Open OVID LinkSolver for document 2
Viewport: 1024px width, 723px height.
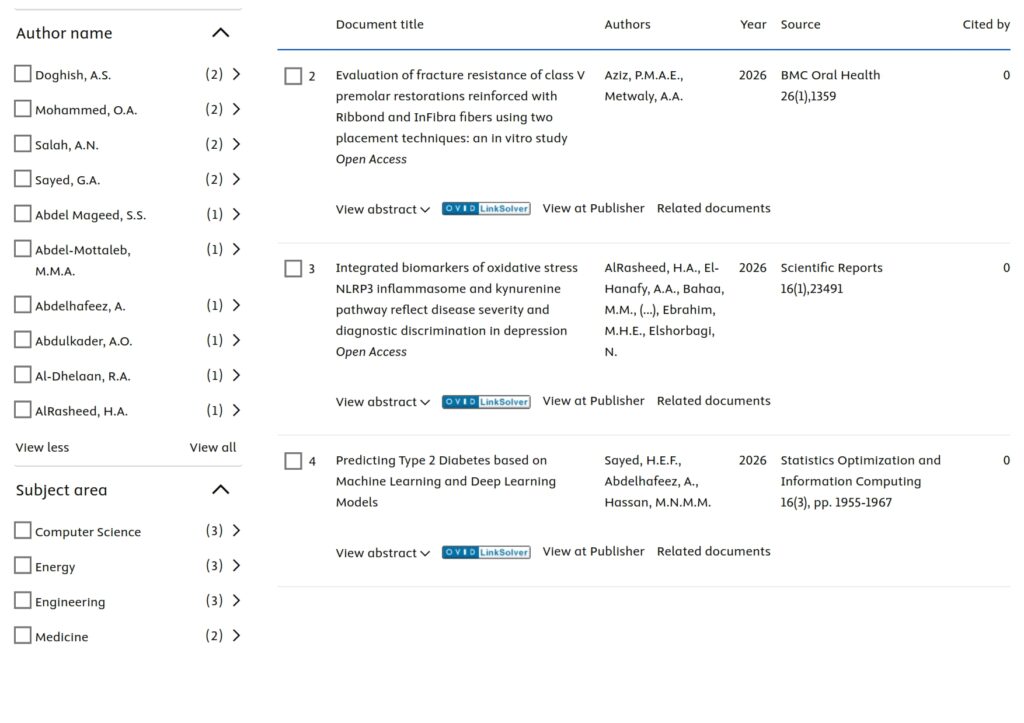[x=486, y=208]
